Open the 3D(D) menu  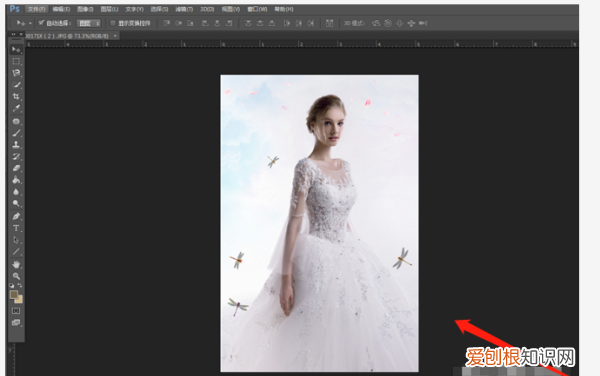tap(207, 9)
